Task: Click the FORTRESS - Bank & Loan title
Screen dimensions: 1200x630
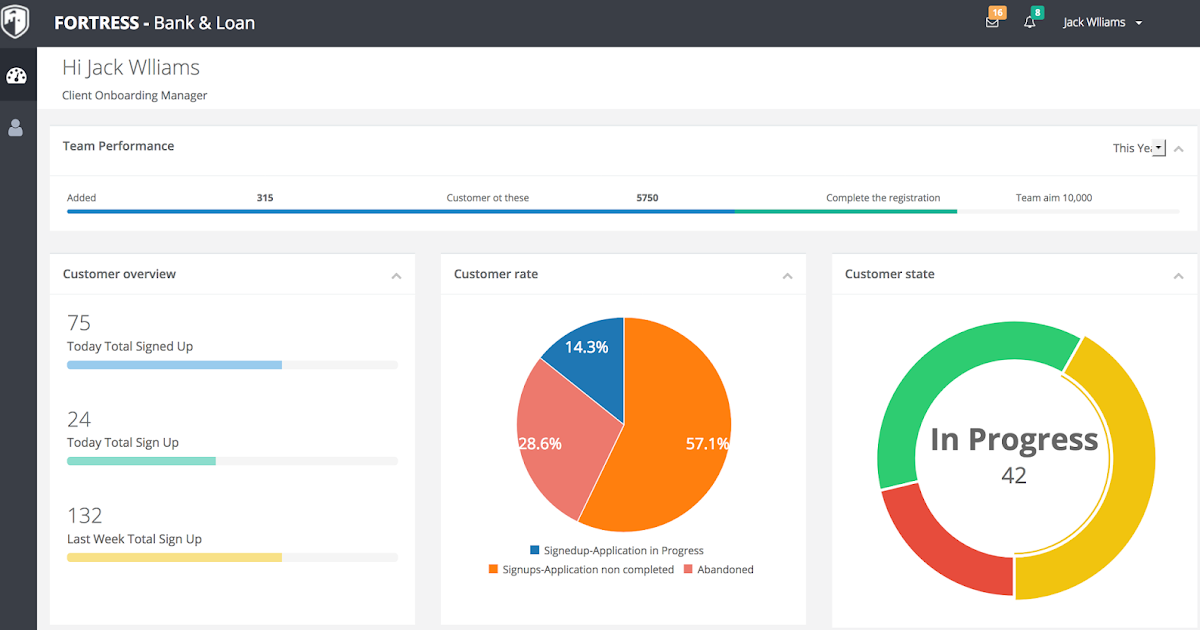Action: (154, 22)
